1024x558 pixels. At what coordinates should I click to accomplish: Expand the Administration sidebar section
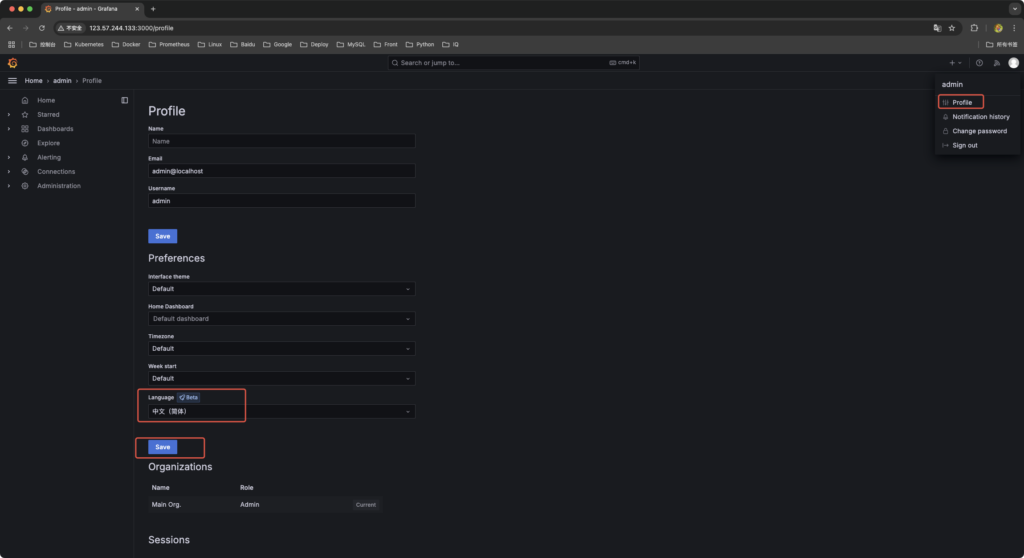9,186
